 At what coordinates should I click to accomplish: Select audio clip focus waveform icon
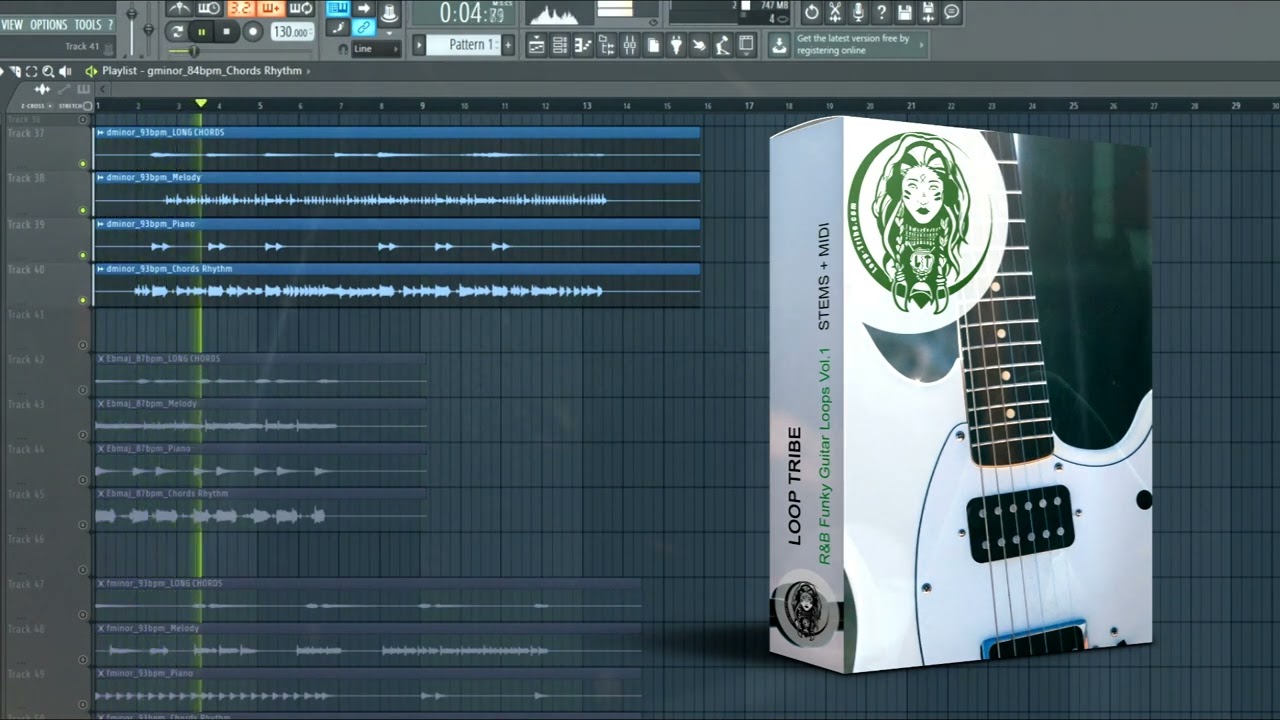[x=42, y=89]
